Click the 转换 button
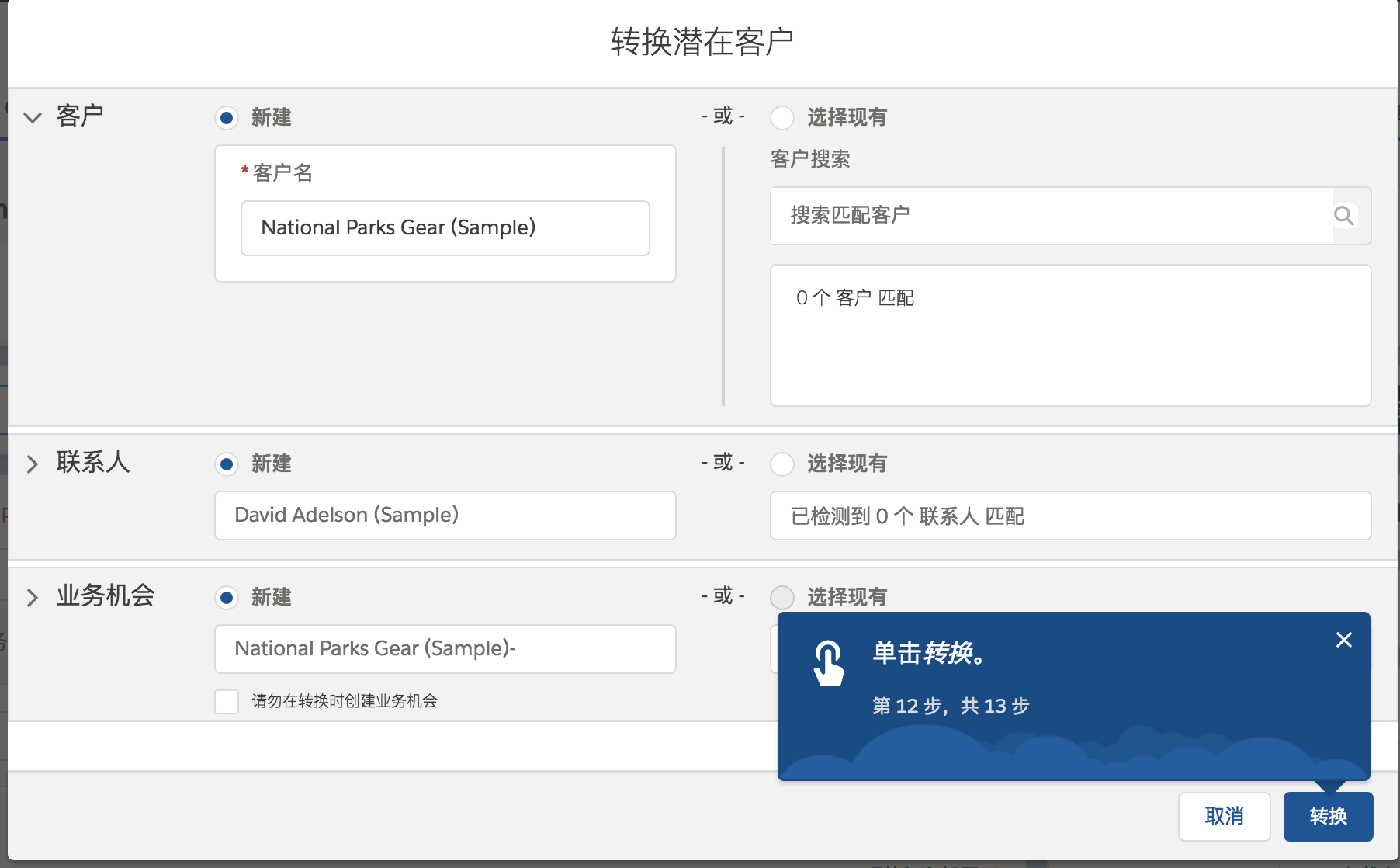 [x=1328, y=817]
